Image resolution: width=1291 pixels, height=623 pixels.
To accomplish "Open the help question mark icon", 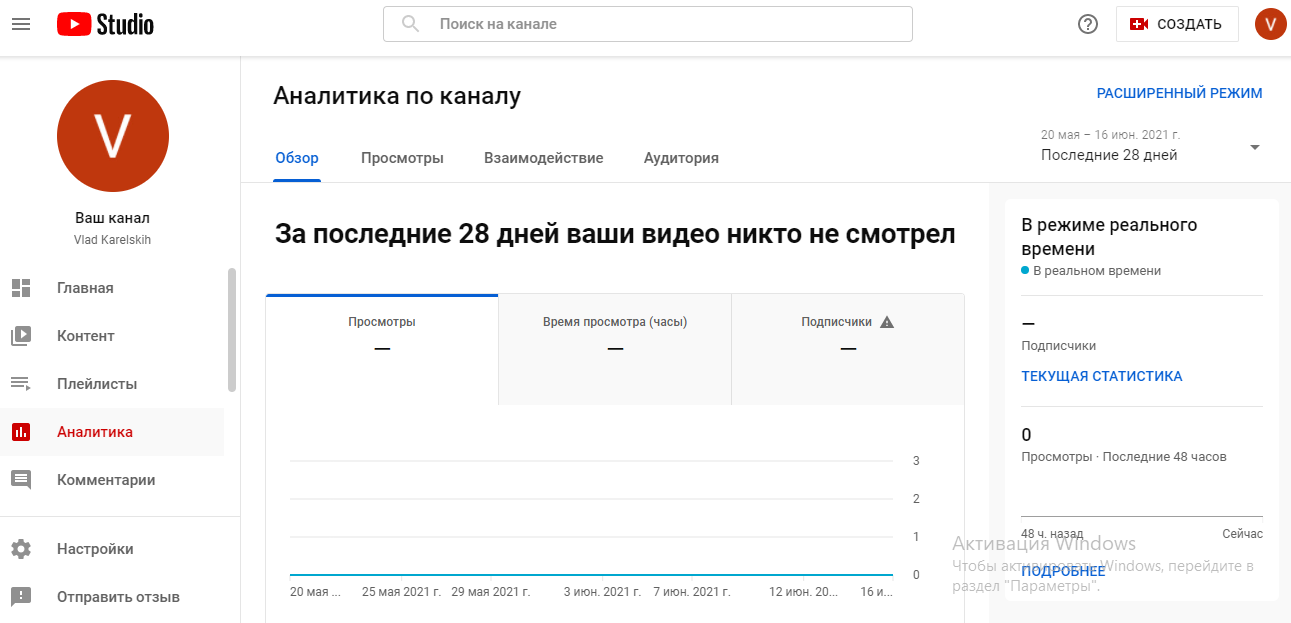I will click(1088, 24).
